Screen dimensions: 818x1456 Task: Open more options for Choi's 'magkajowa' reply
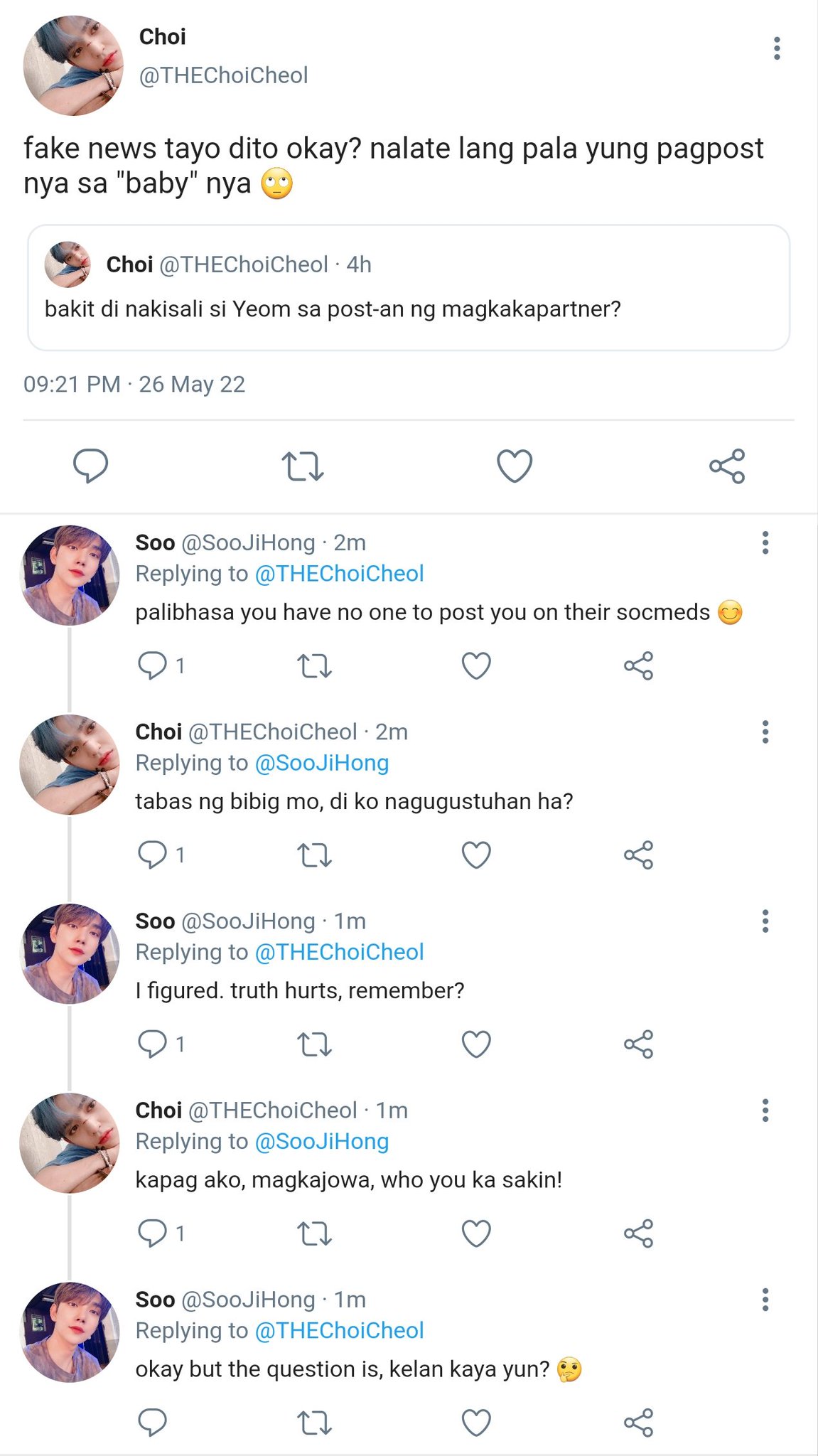tap(765, 1110)
